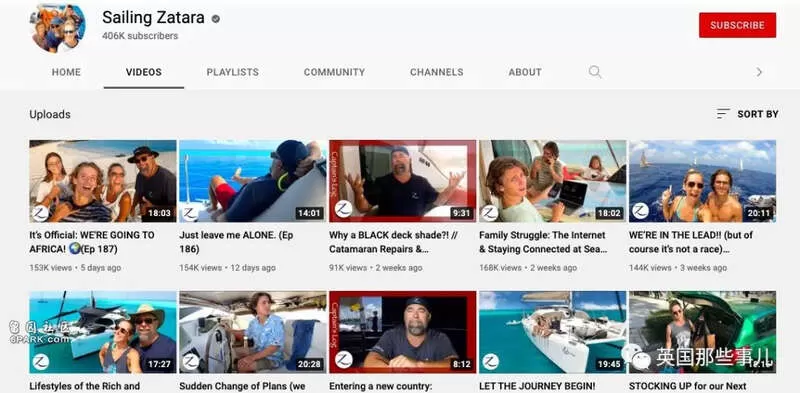Open the SORT BY dropdown

tap(747, 114)
